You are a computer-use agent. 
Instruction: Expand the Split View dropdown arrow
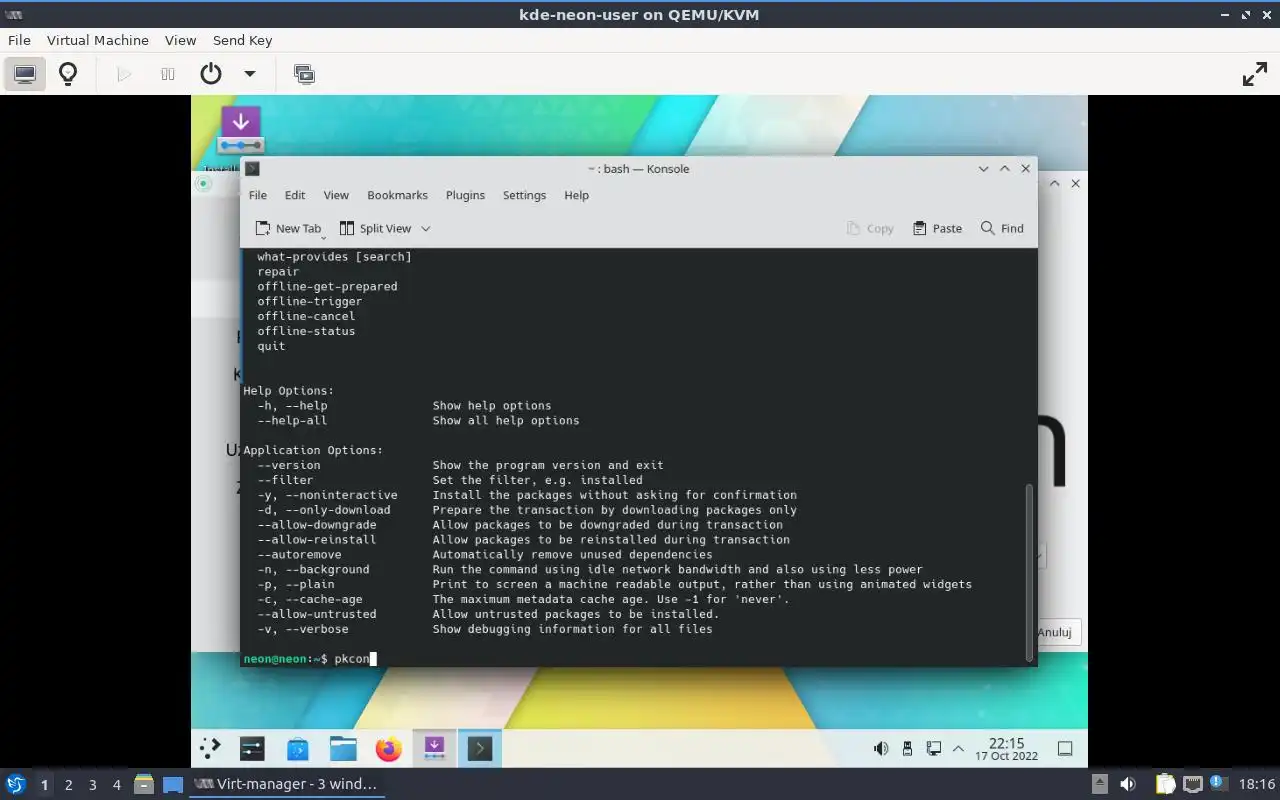[425, 228]
